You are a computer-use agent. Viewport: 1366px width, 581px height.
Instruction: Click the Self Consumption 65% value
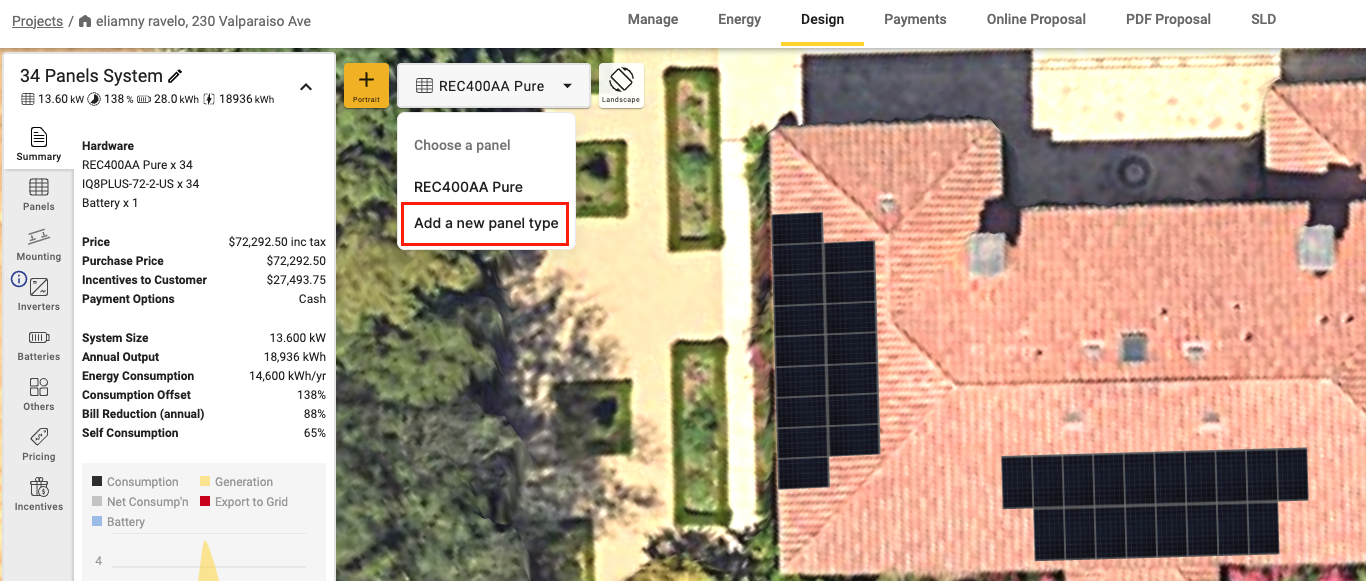pos(315,433)
